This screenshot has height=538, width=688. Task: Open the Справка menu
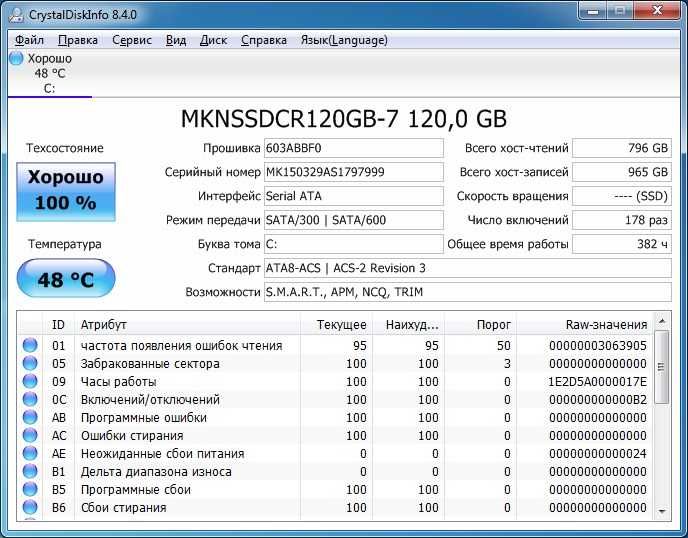264,40
